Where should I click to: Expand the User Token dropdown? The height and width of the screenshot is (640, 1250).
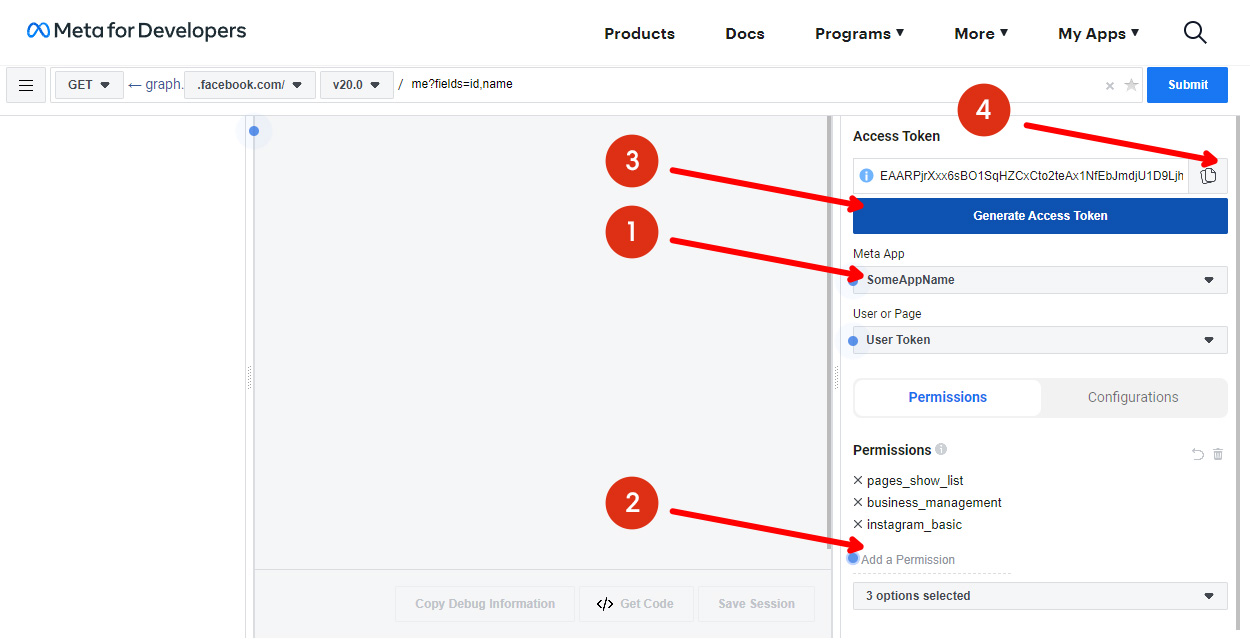pos(1040,340)
